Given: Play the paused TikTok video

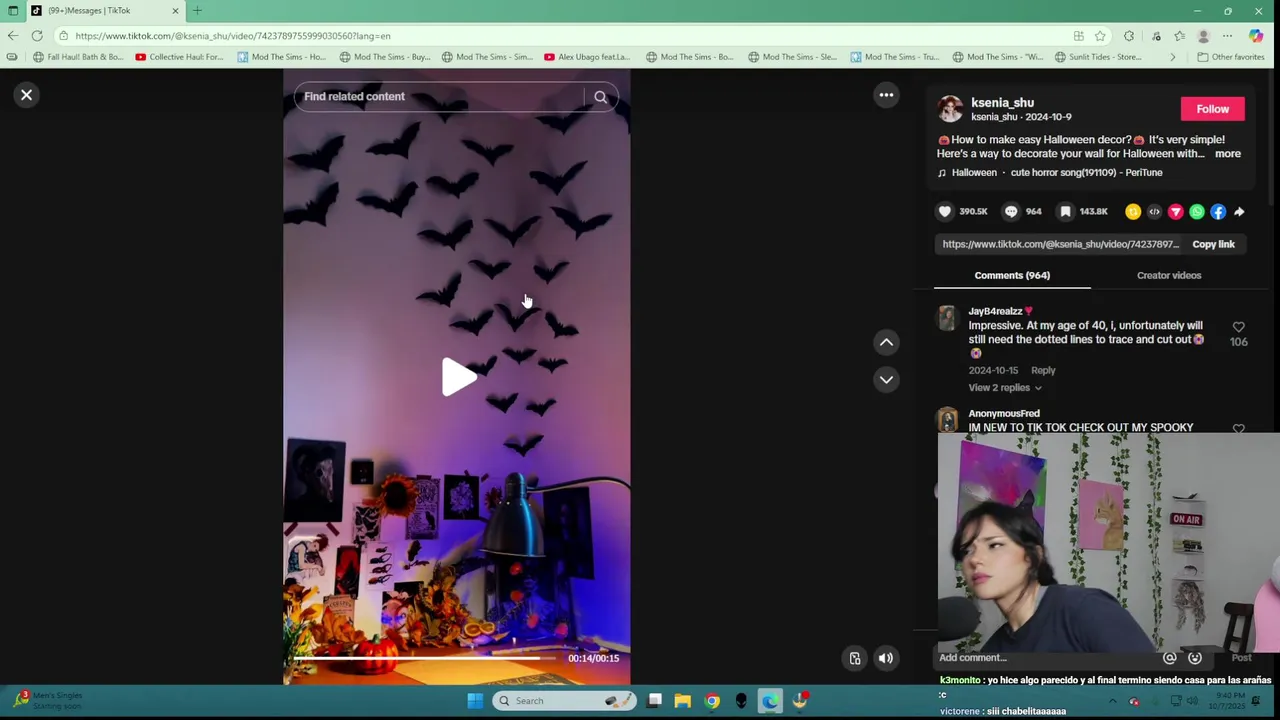Looking at the screenshot, I should (x=458, y=377).
